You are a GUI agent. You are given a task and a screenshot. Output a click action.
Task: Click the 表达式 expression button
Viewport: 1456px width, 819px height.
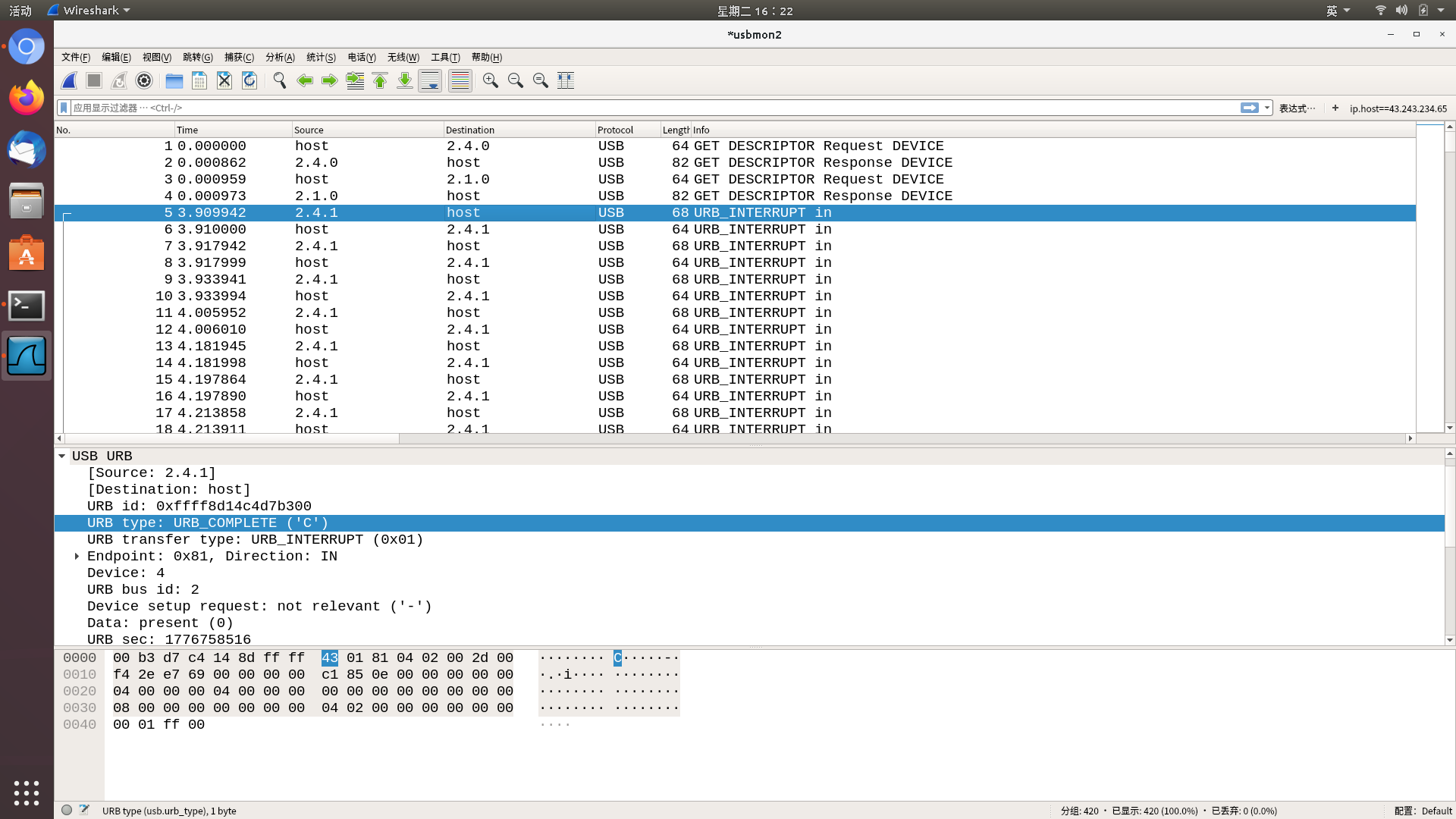click(1296, 108)
